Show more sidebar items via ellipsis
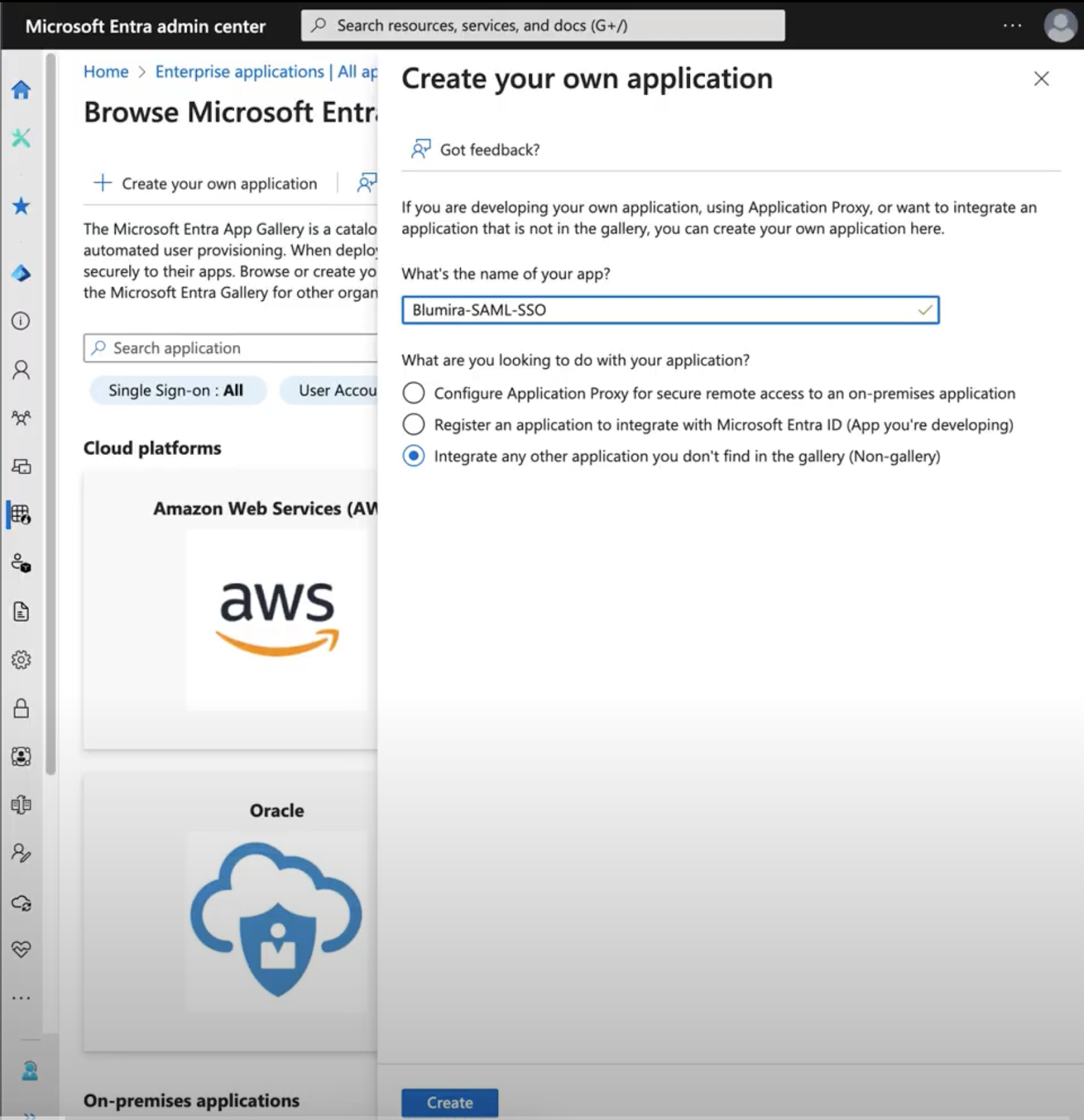The image size is (1084, 1120). [21, 997]
